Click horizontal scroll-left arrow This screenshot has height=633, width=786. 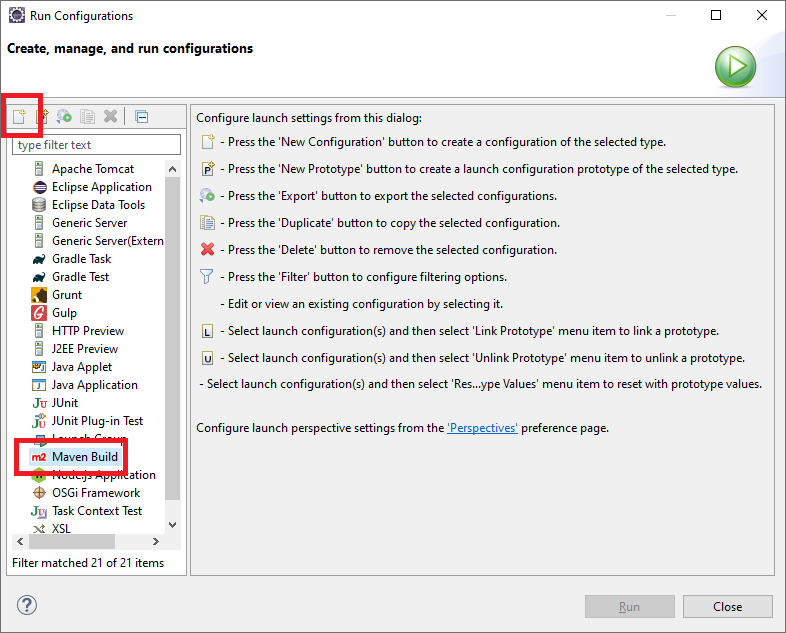[20, 542]
